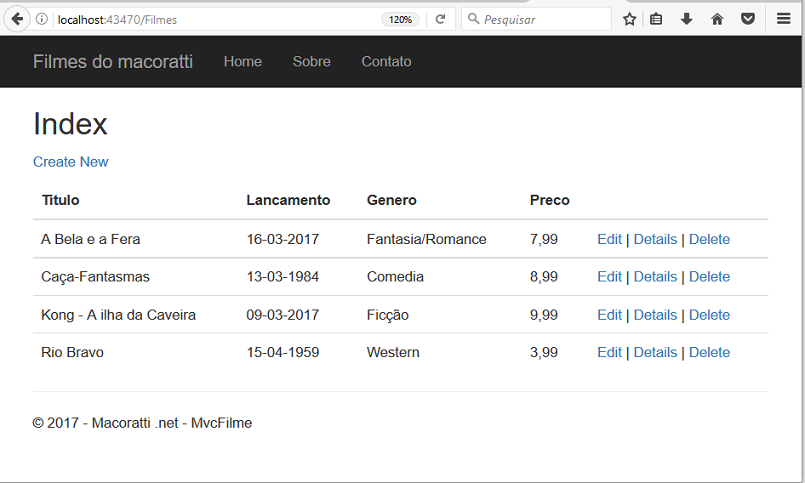Open the site information icon in address bar
Screen dimensions: 805x483
pos(42,20)
